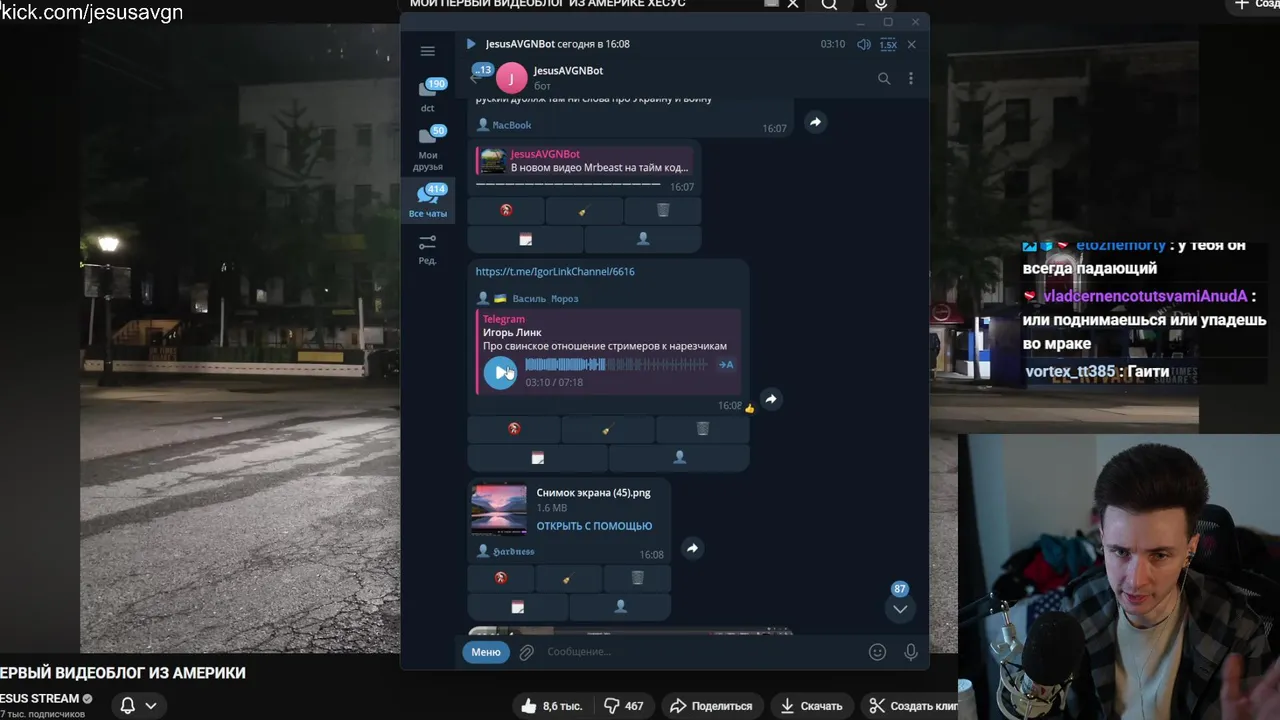Jump to latest messages via down chevron
Viewport: 1280px width, 720px height.
click(x=900, y=609)
